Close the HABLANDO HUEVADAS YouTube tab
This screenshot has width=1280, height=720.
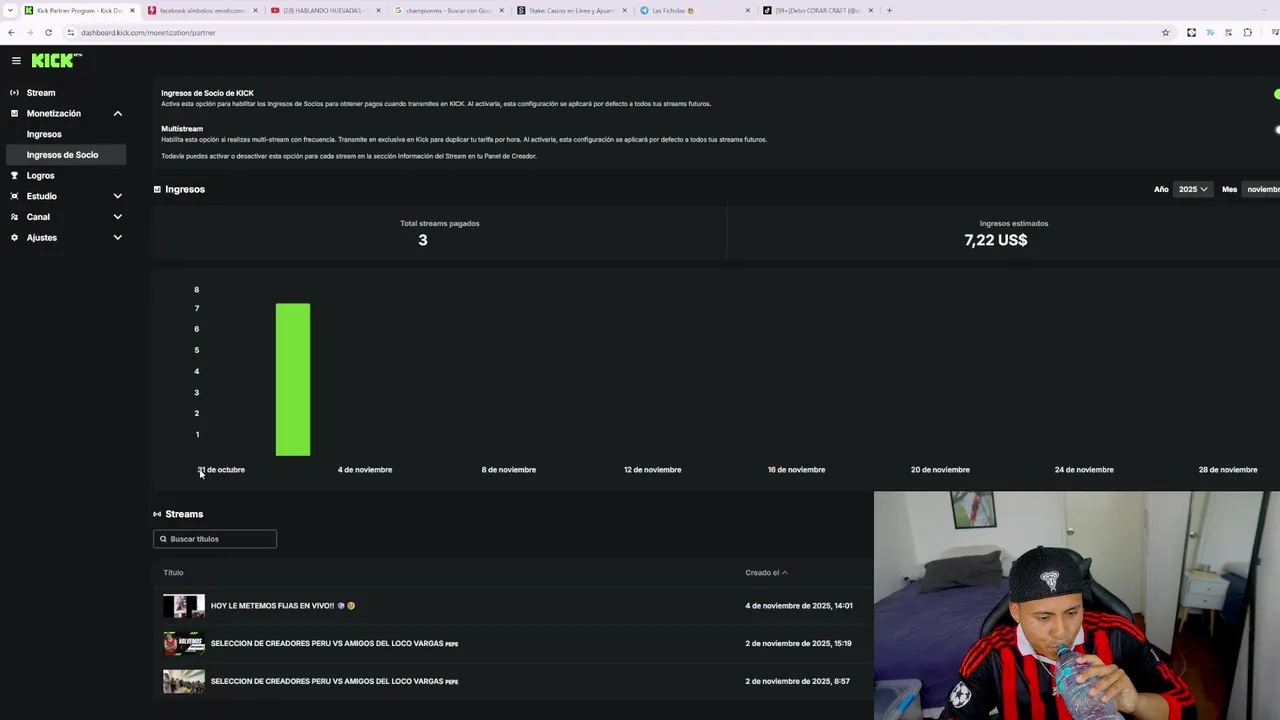[x=378, y=10]
